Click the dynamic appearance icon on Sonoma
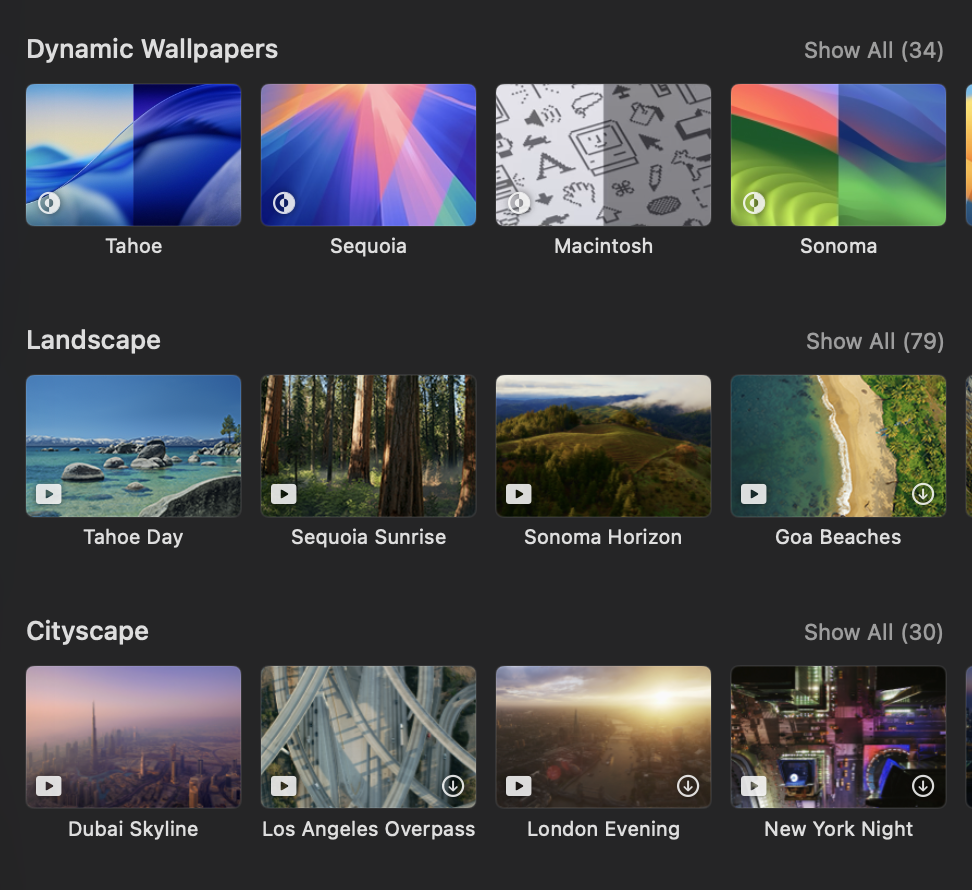The image size is (972, 890). tap(754, 203)
